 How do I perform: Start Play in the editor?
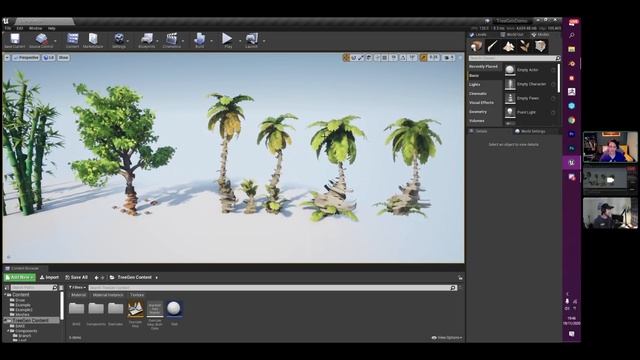tap(227, 39)
